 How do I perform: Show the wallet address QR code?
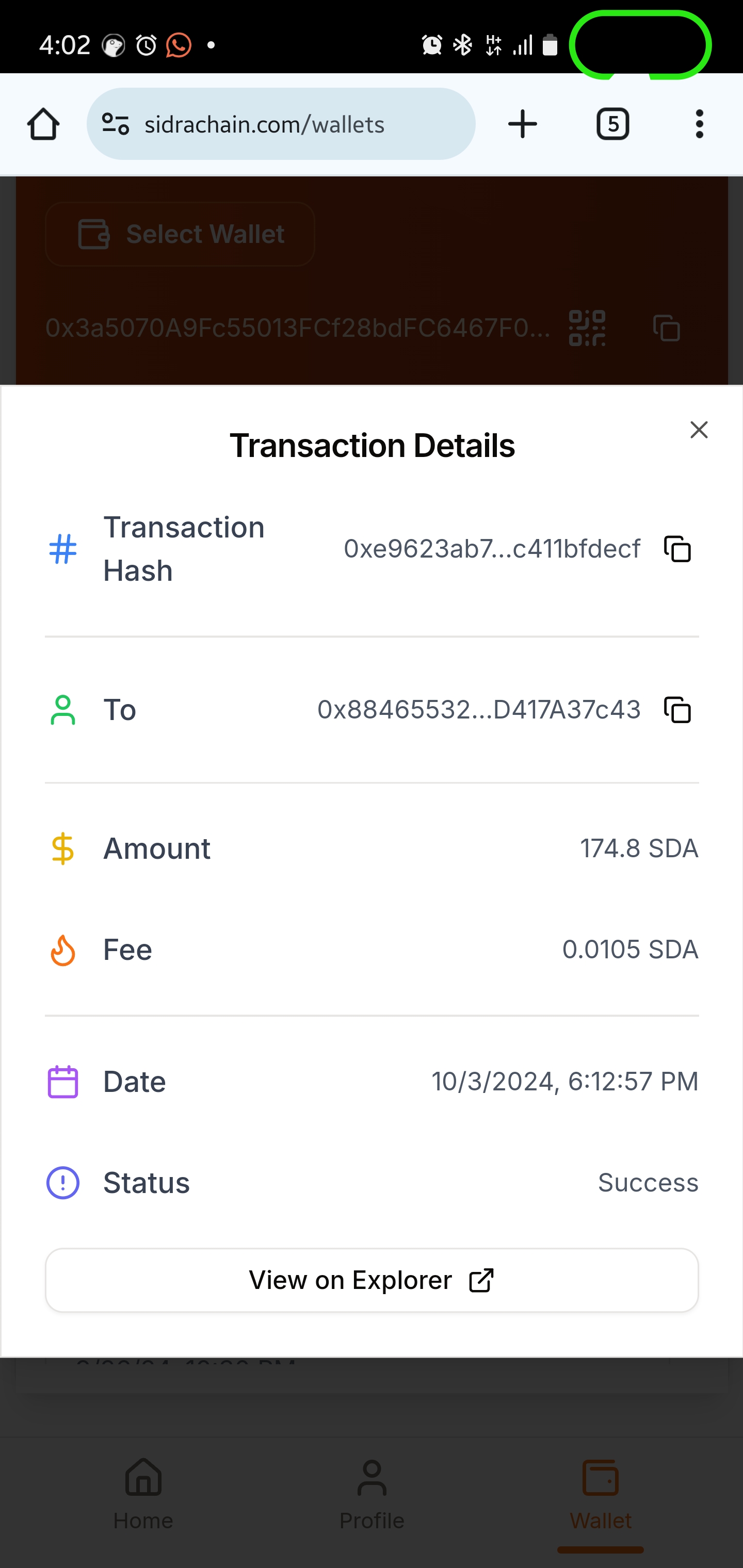(587, 328)
